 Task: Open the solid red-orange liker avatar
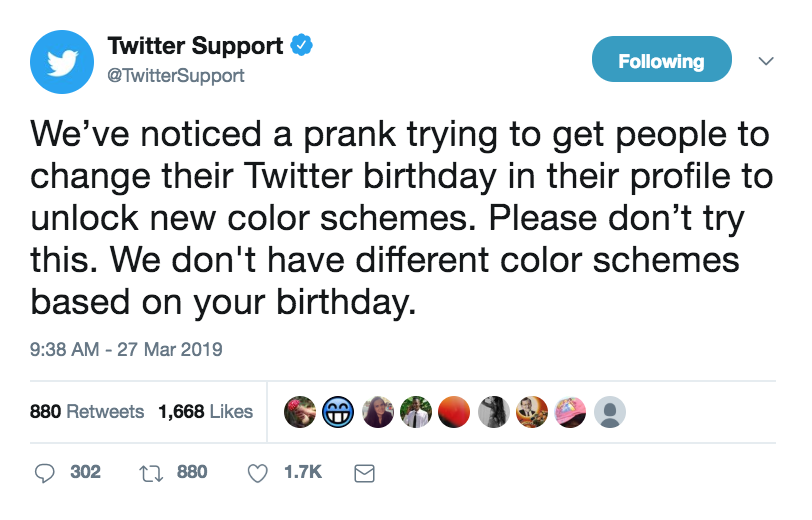[456, 412]
